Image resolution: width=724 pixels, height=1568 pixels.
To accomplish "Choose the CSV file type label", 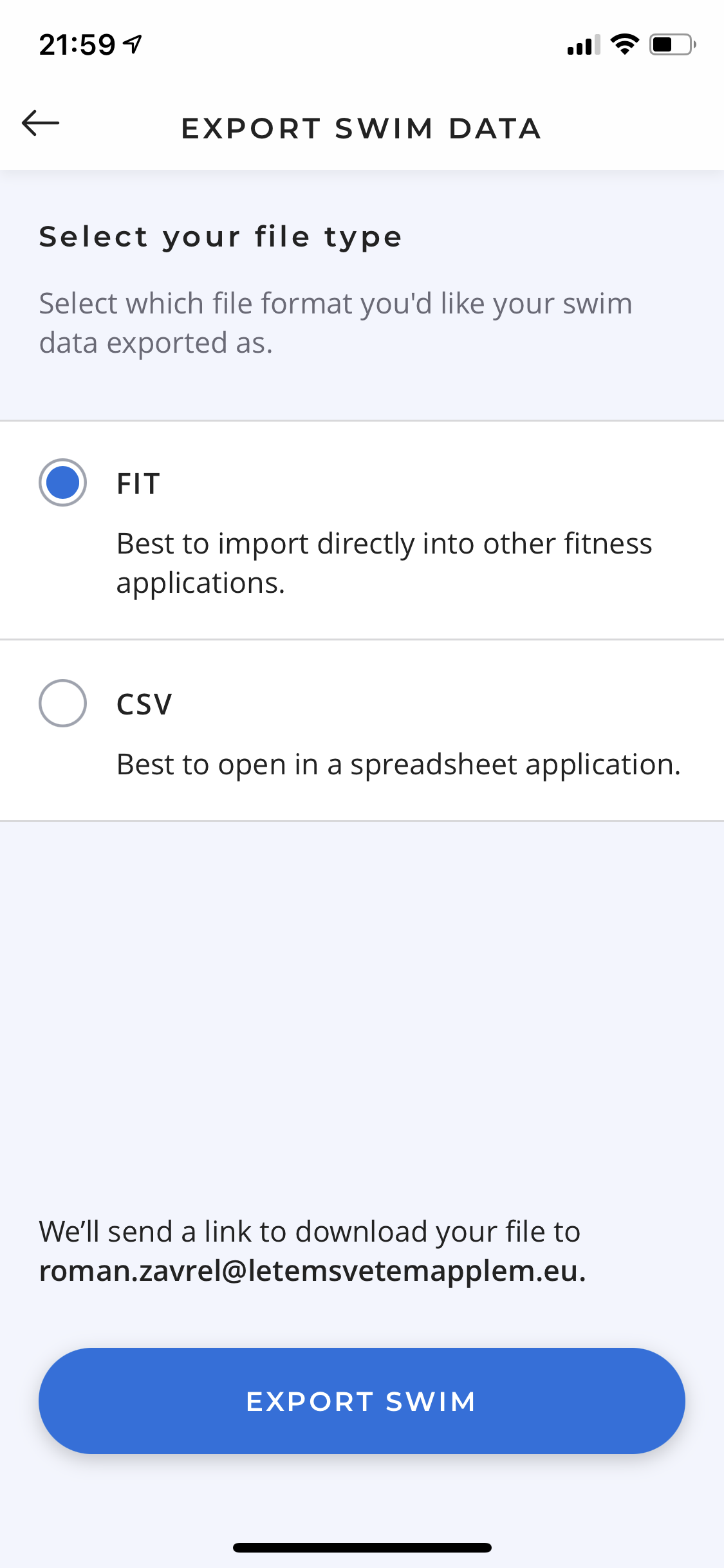I will [144, 704].
